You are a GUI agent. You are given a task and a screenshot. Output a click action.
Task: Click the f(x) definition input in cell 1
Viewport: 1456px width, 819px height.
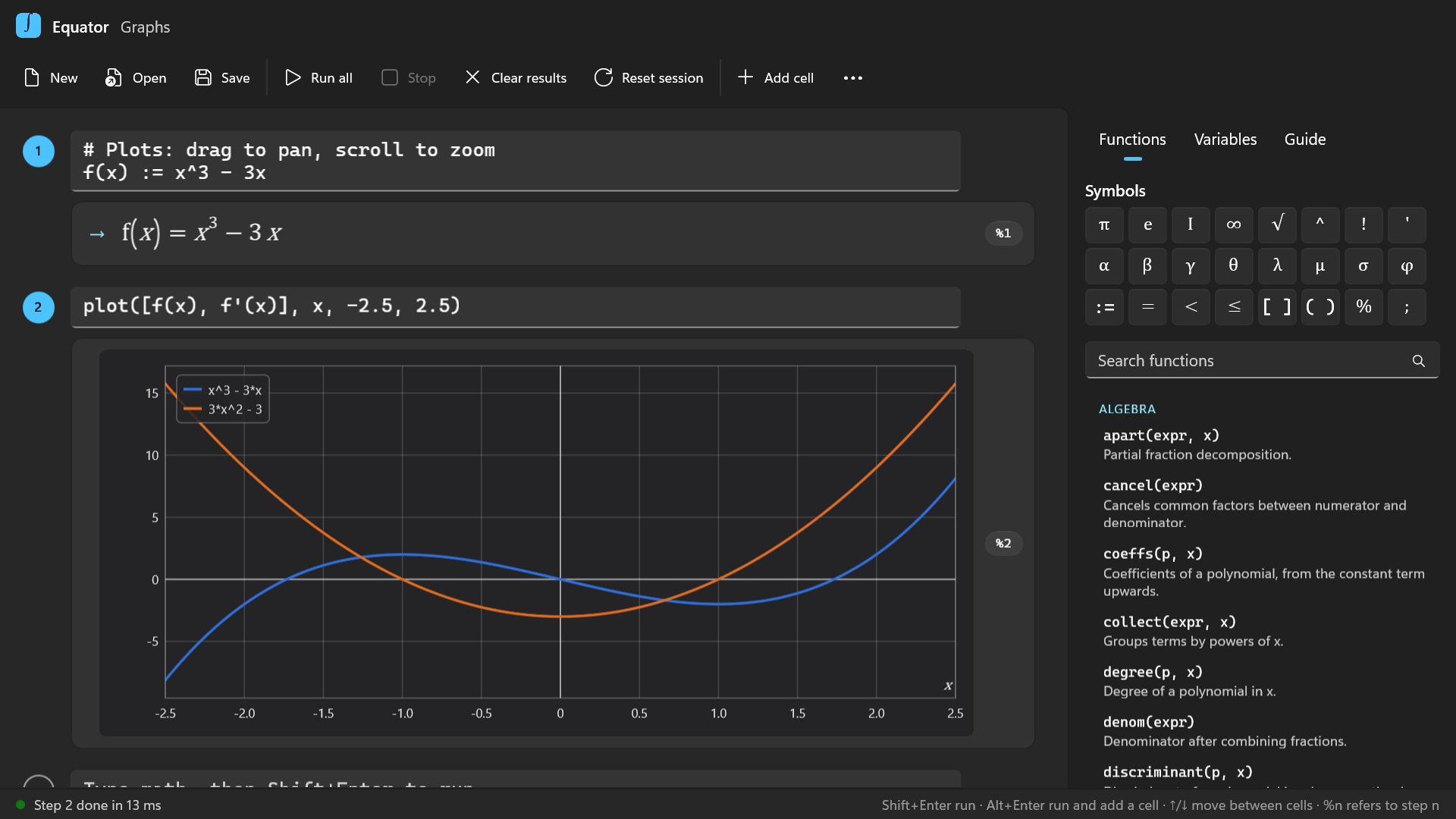coord(516,161)
